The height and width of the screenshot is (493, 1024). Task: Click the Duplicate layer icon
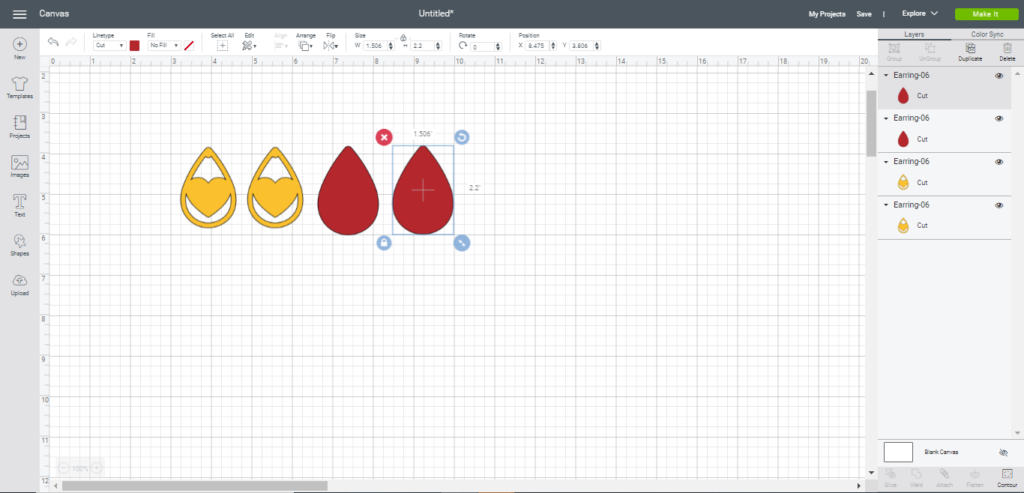(969, 50)
